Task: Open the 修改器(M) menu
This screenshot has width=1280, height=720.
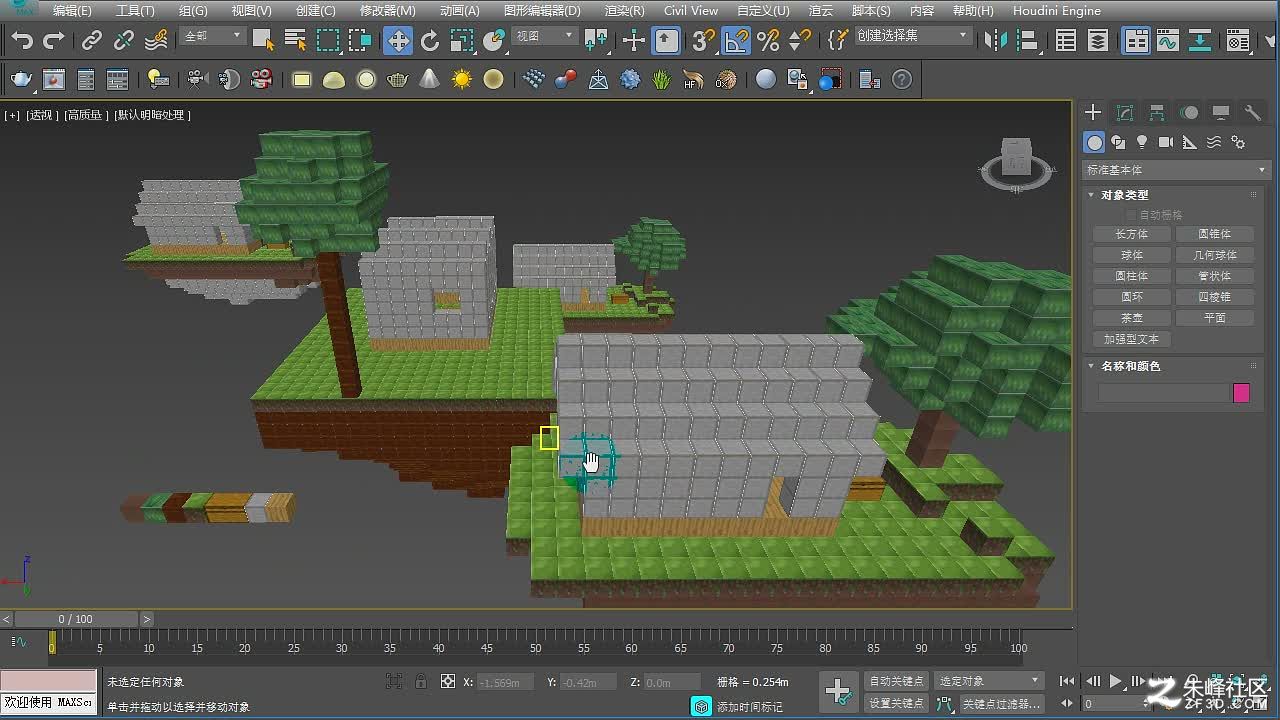Action: pos(386,11)
